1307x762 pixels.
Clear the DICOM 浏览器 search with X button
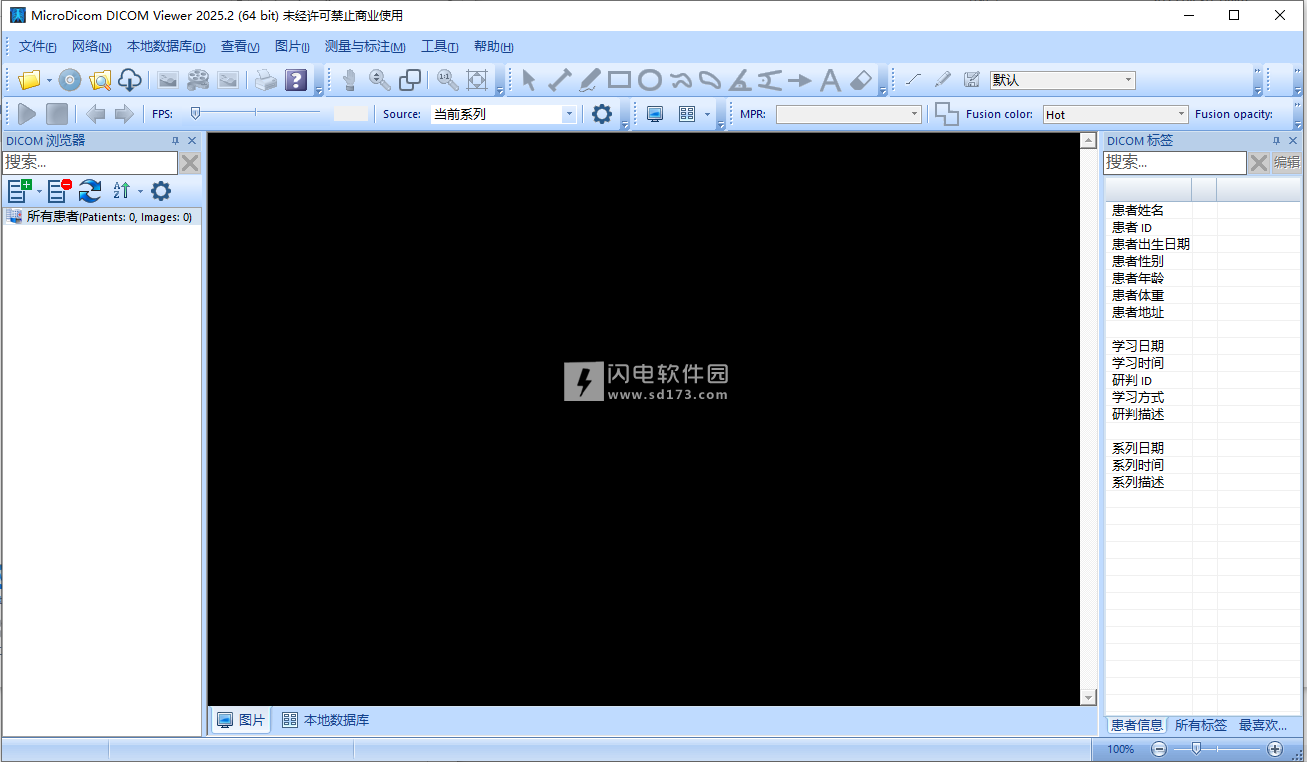click(x=190, y=162)
